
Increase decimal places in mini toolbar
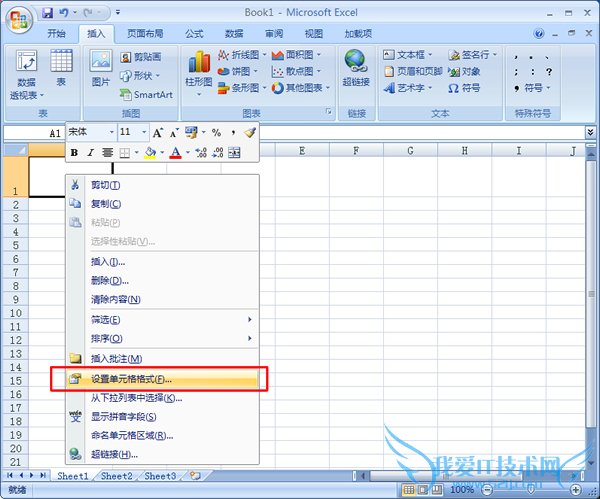click(201, 153)
